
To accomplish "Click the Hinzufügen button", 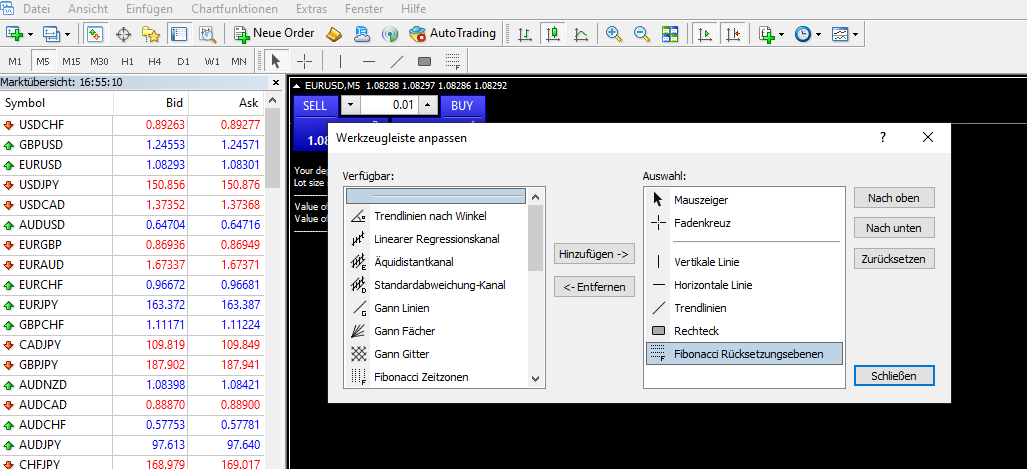I will [x=595, y=253].
